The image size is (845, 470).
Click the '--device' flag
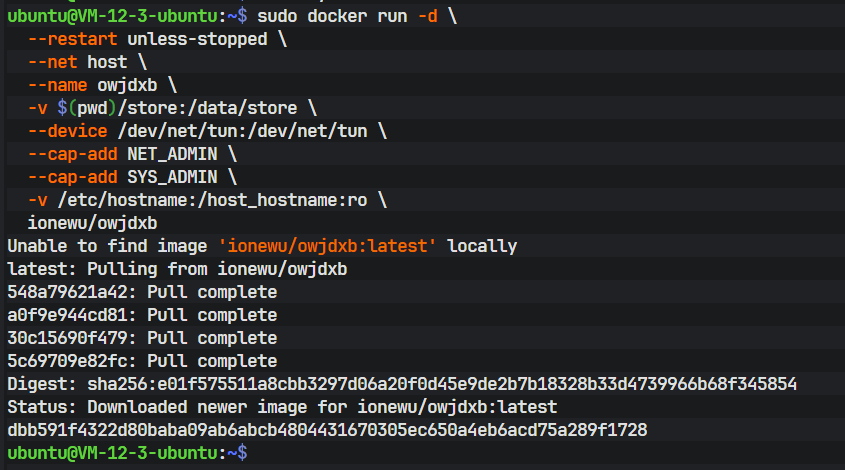[x=67, y=130]
